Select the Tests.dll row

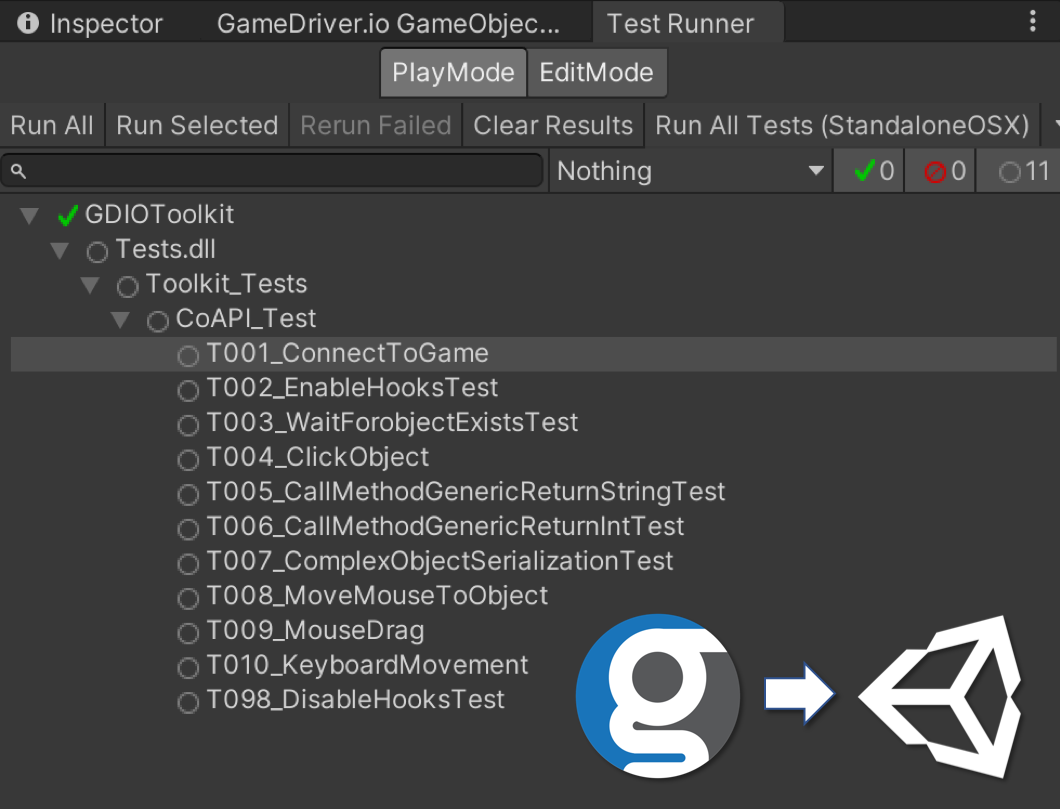point(534,249)
